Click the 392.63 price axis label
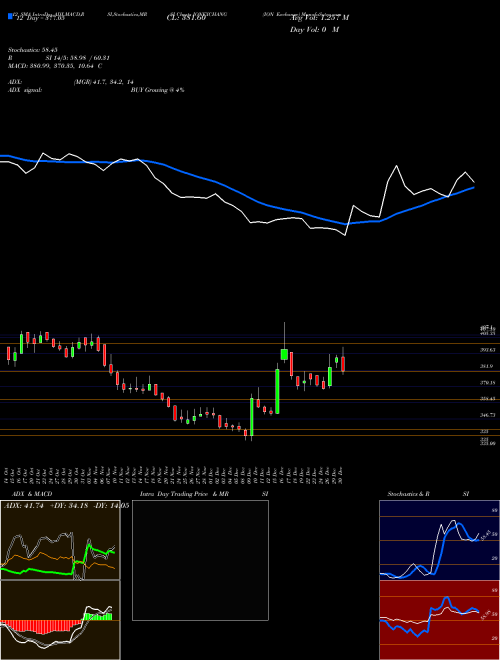The width and height of the screenshot is (500, 660). [488, 350]
